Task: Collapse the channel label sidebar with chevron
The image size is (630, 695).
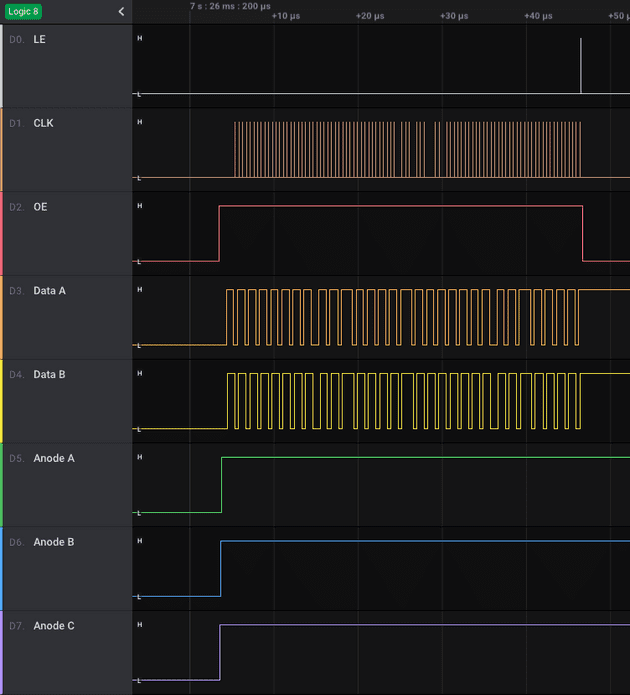Action: coord(121,12)
